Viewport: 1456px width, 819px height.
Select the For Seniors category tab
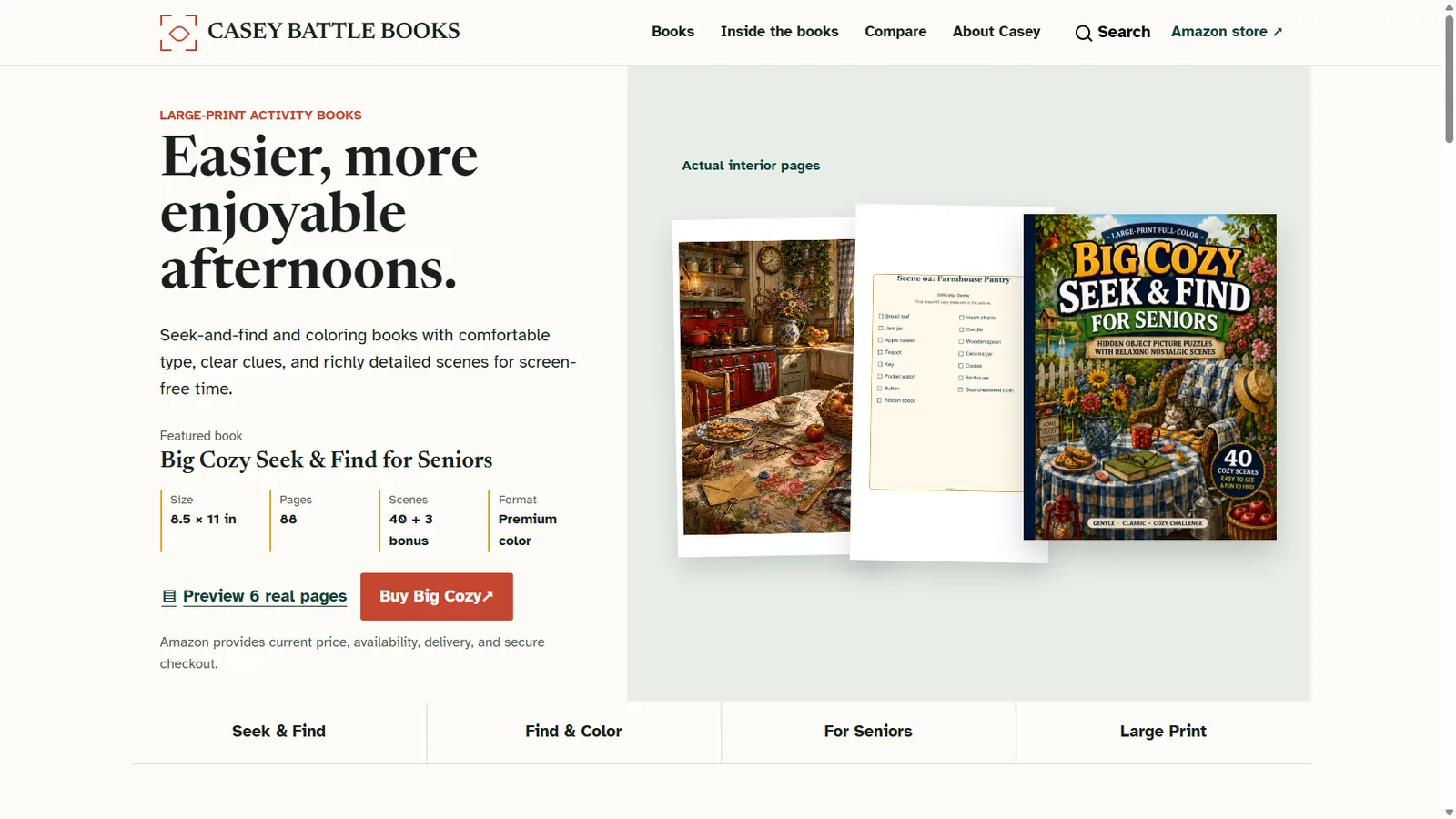tap(868, 732)
